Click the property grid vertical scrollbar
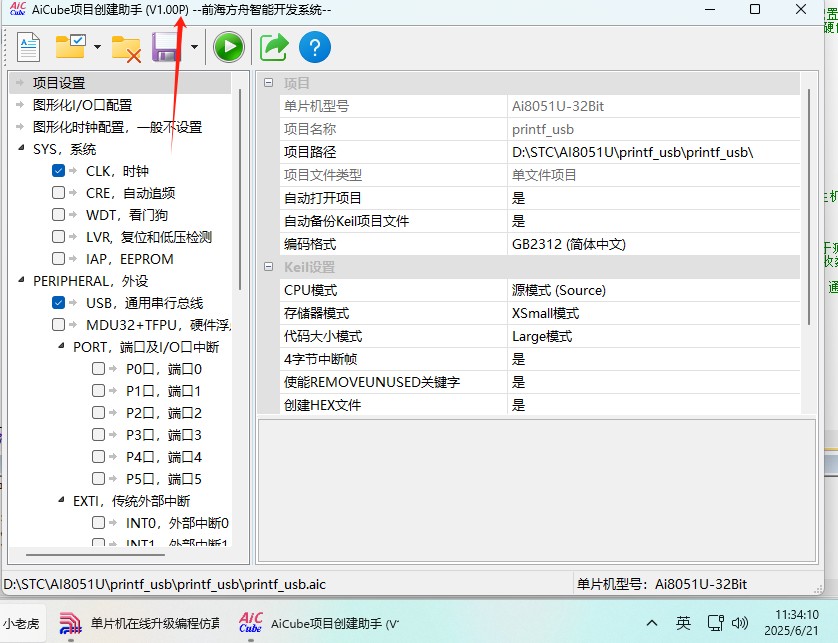838x643 pixels. click(809, 207)
